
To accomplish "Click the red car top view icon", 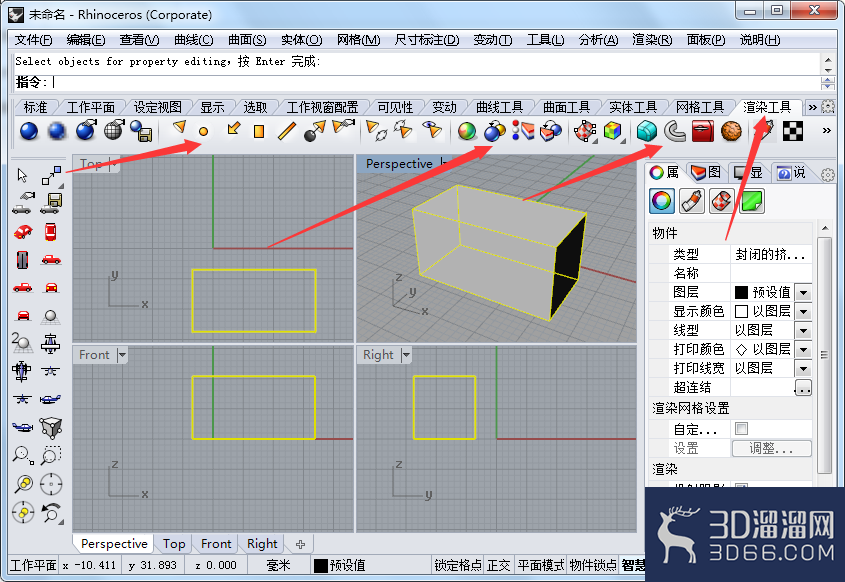I will [x=50, y=232].
